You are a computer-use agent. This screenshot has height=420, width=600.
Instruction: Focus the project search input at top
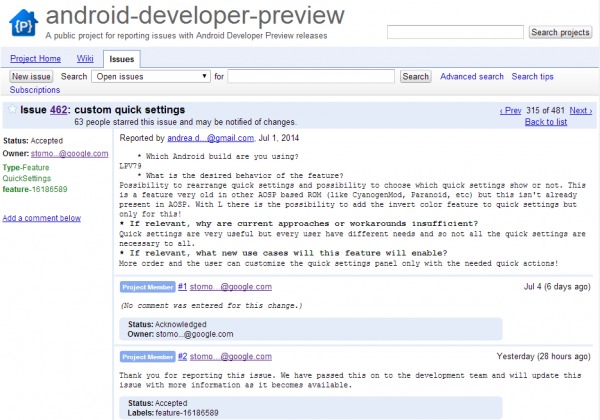coord(455,32)
